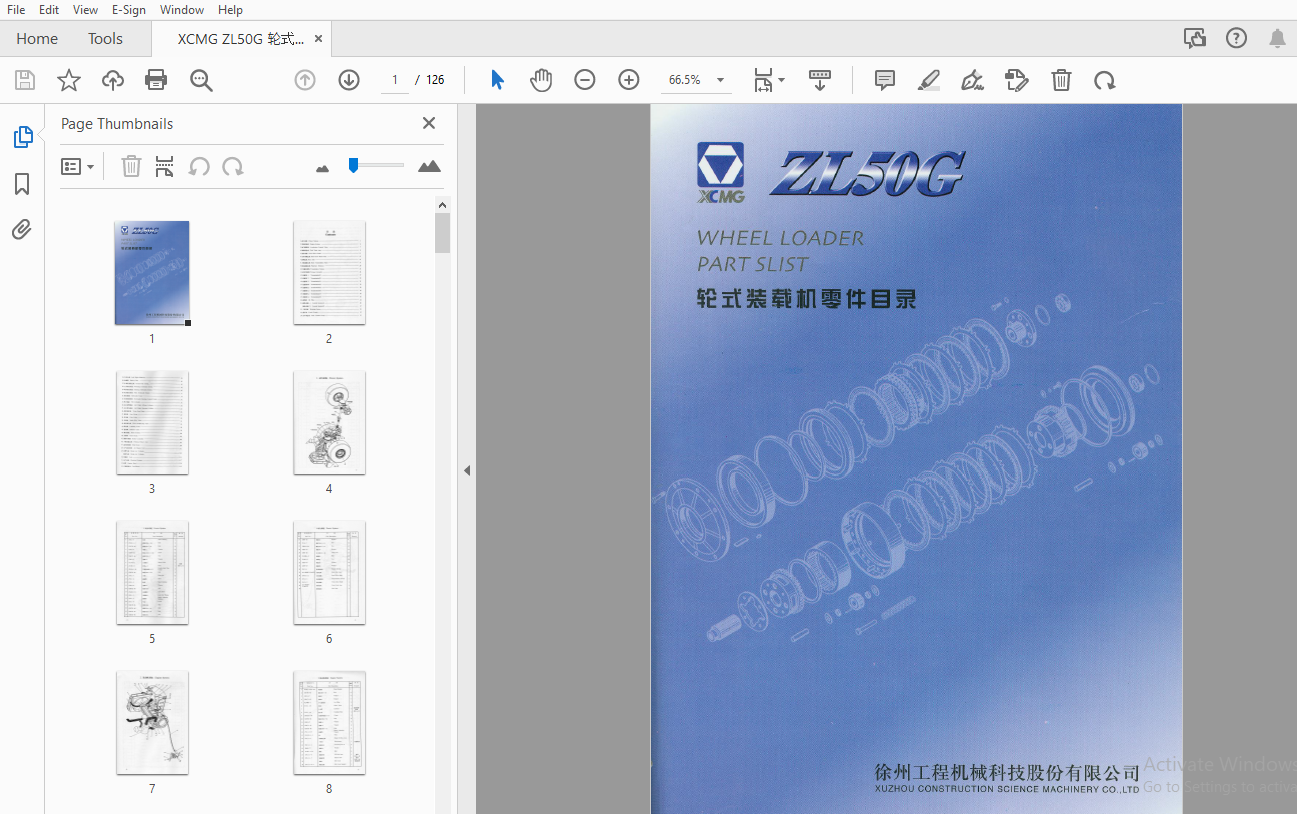The width and height of the screenshot is (1297, 814).
Task: Open the Add Comment sticky note tool
Action: (884, 80)
